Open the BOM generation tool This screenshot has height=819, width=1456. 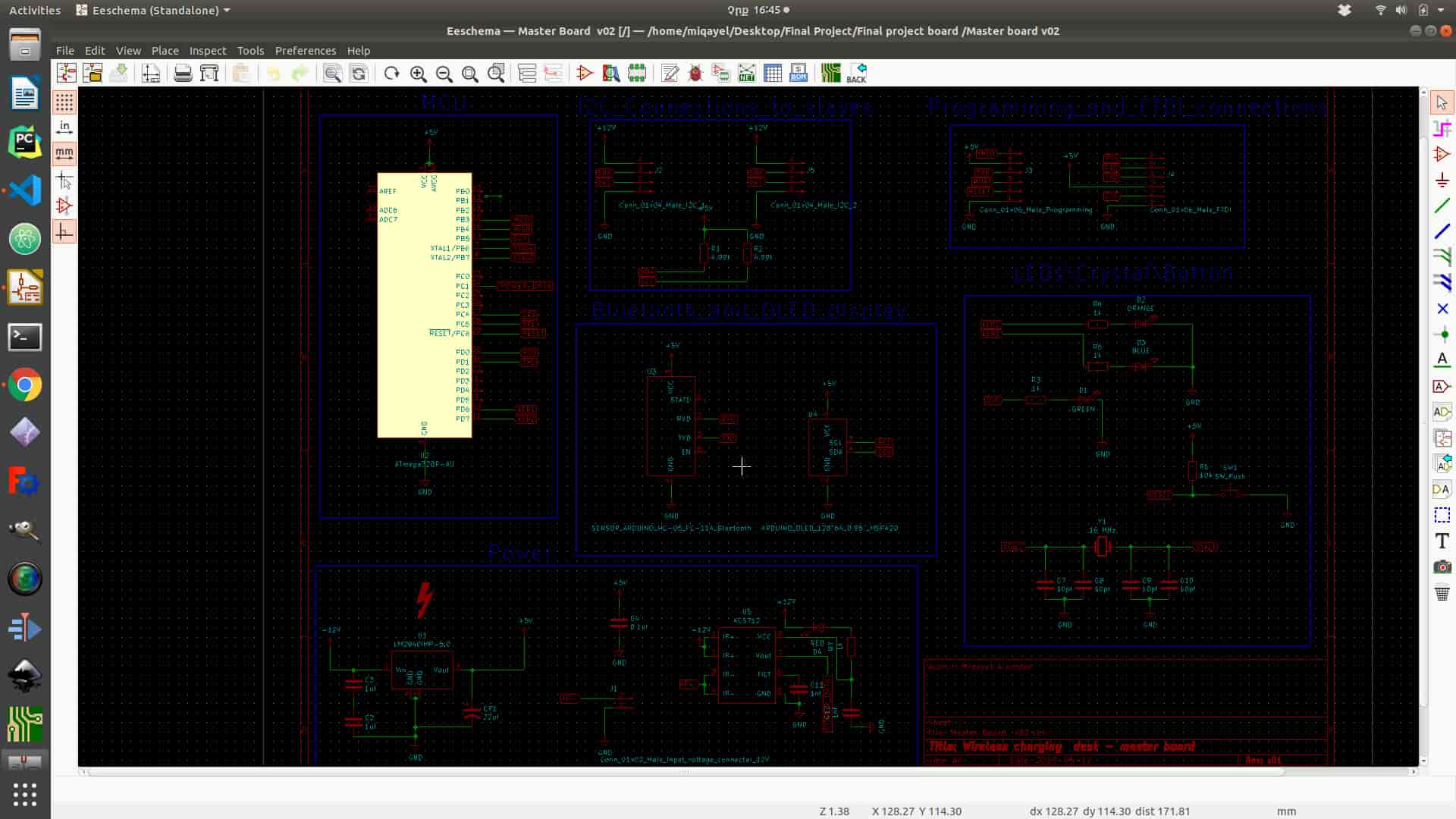(798, 74)
